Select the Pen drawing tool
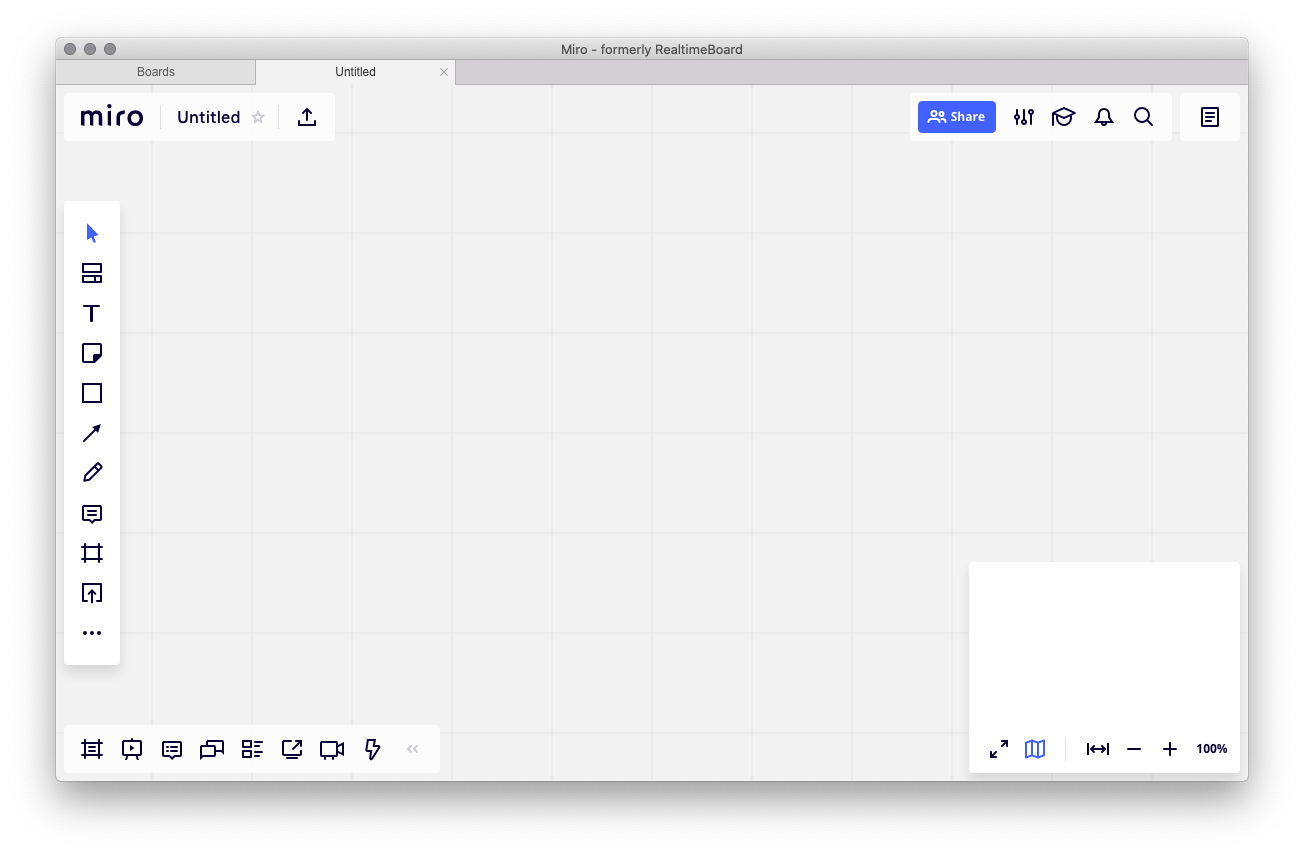Image resolution: width=1304 pixels, height=855 pixels. 91,473
